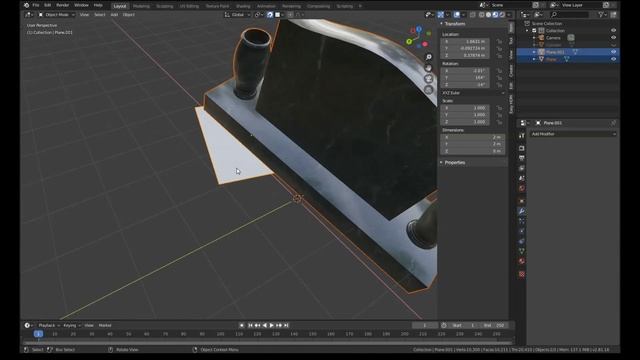Image resolution: width=640 pixels, height=360 pixels.
Task: Click the Scale Z value field
Action: pos(465,122)
